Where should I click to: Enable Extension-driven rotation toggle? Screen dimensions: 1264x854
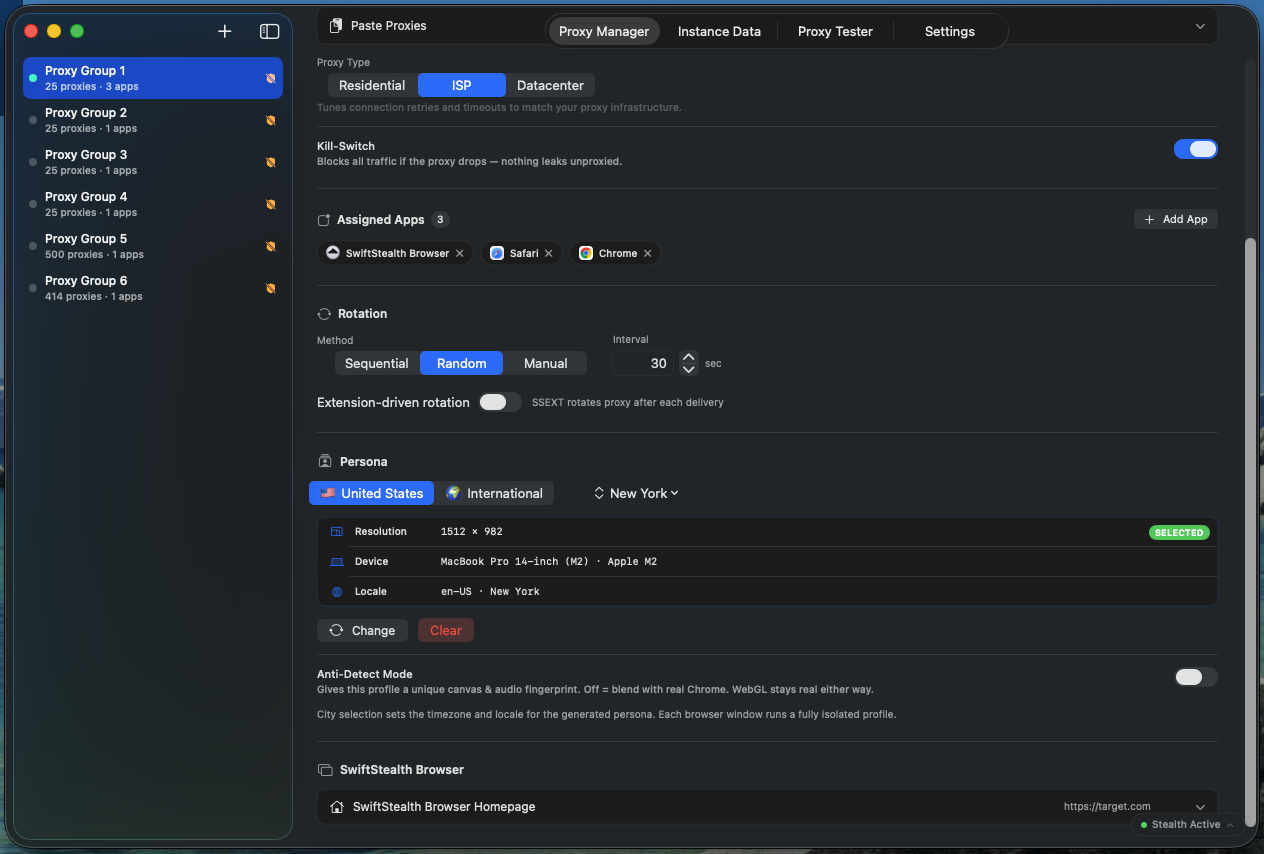tap(499, 402)
